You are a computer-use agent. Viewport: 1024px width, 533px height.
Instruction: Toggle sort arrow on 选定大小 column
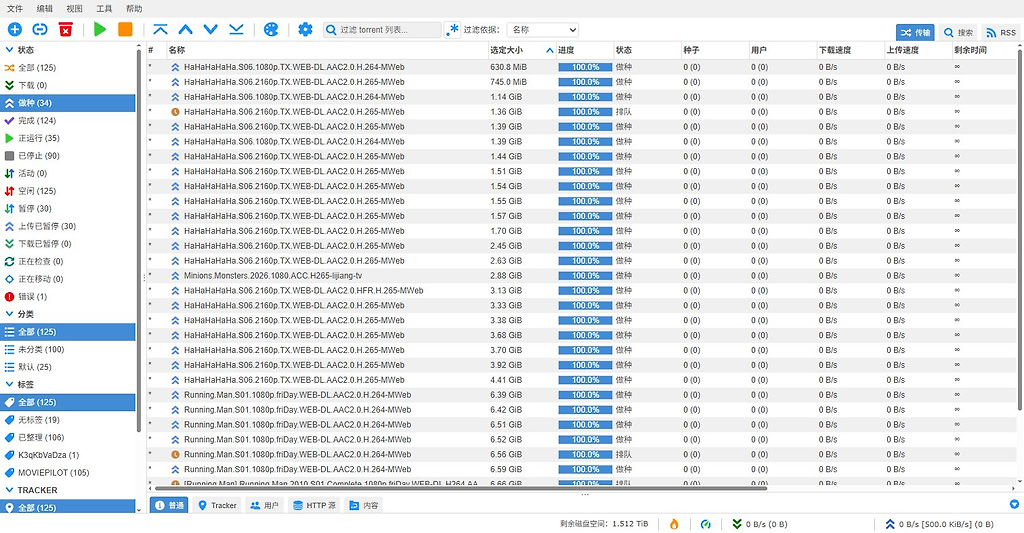pyautogui.click(x=549, y=50)
